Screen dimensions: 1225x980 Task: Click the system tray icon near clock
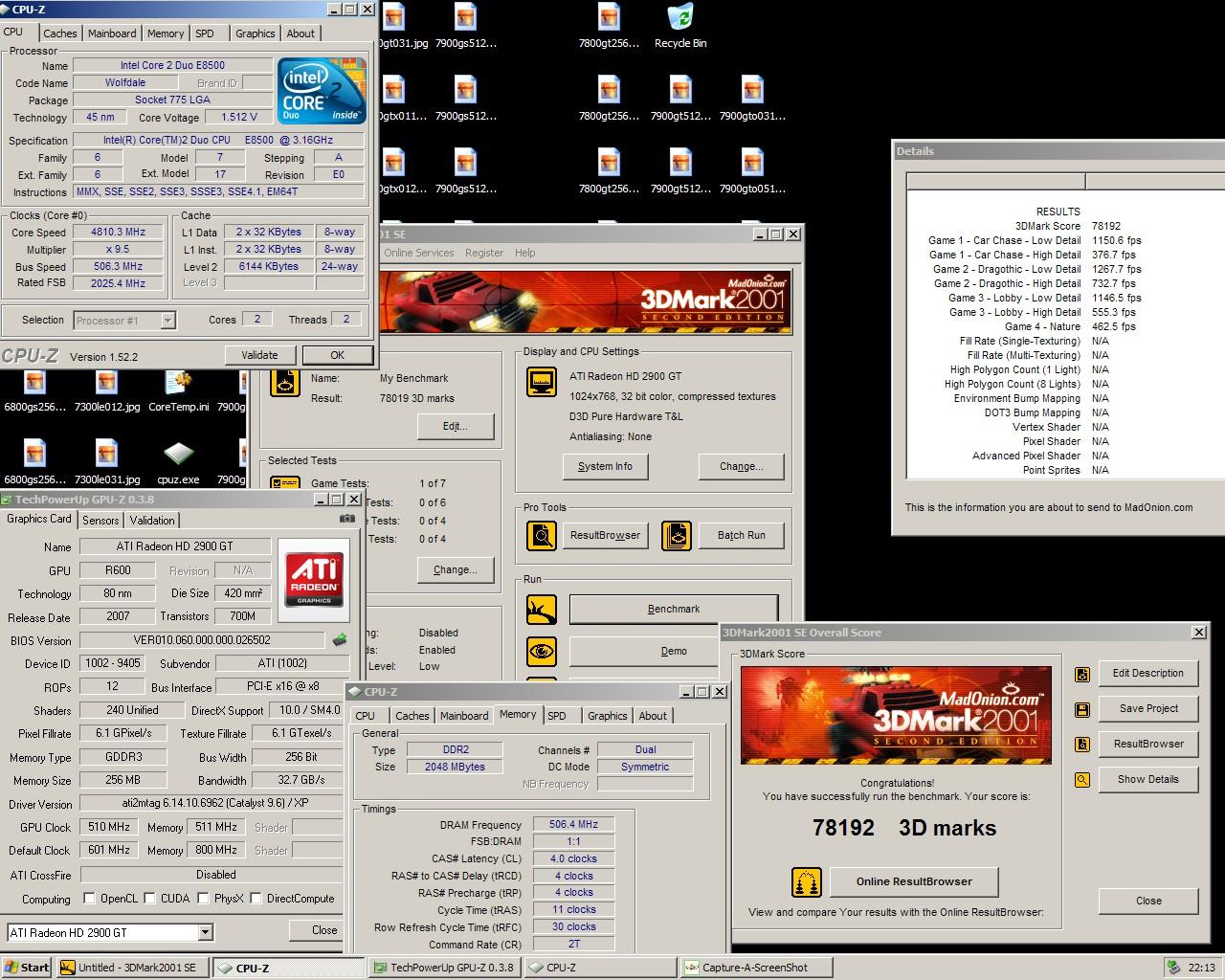pyautogui.click(x=1172, y=968)
